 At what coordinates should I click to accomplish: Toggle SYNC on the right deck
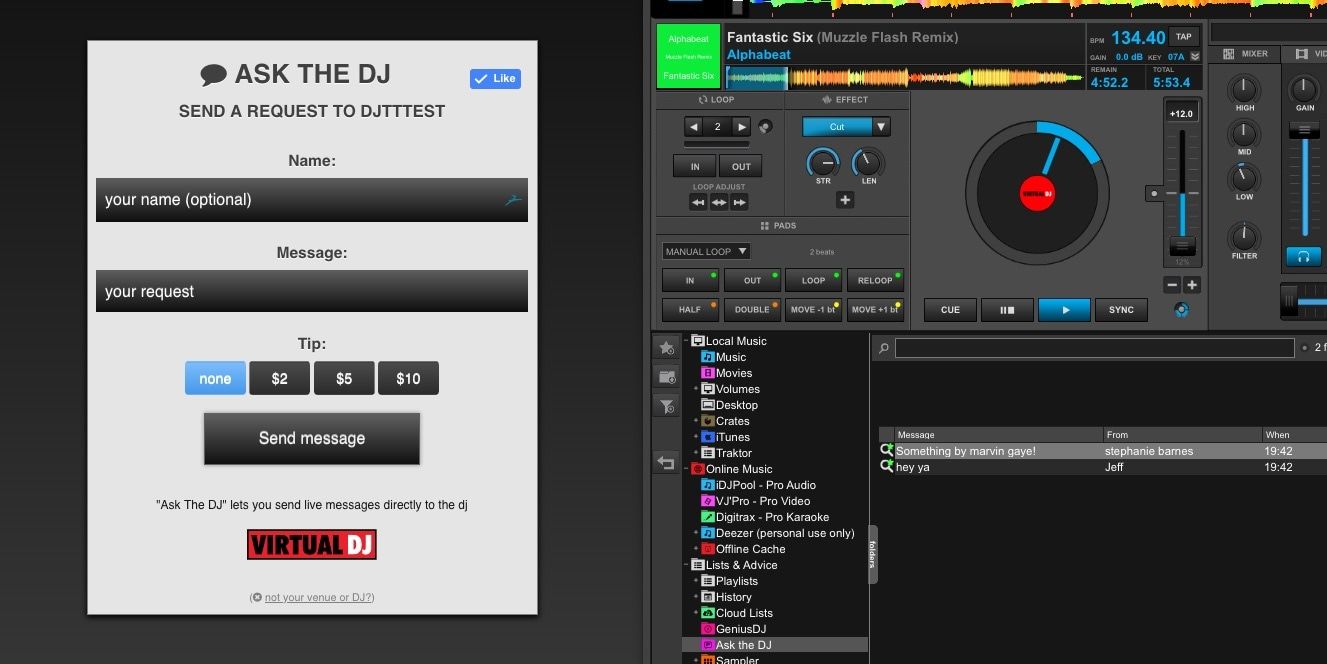click(x=1120, y=310)
